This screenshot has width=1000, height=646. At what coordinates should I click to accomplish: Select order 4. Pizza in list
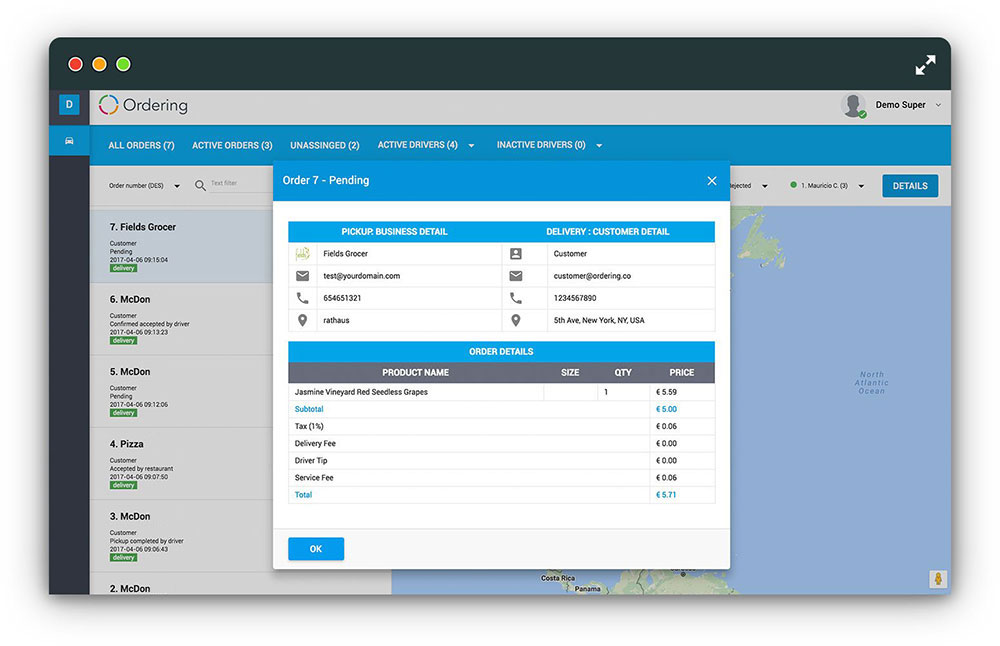pos(182,464)
